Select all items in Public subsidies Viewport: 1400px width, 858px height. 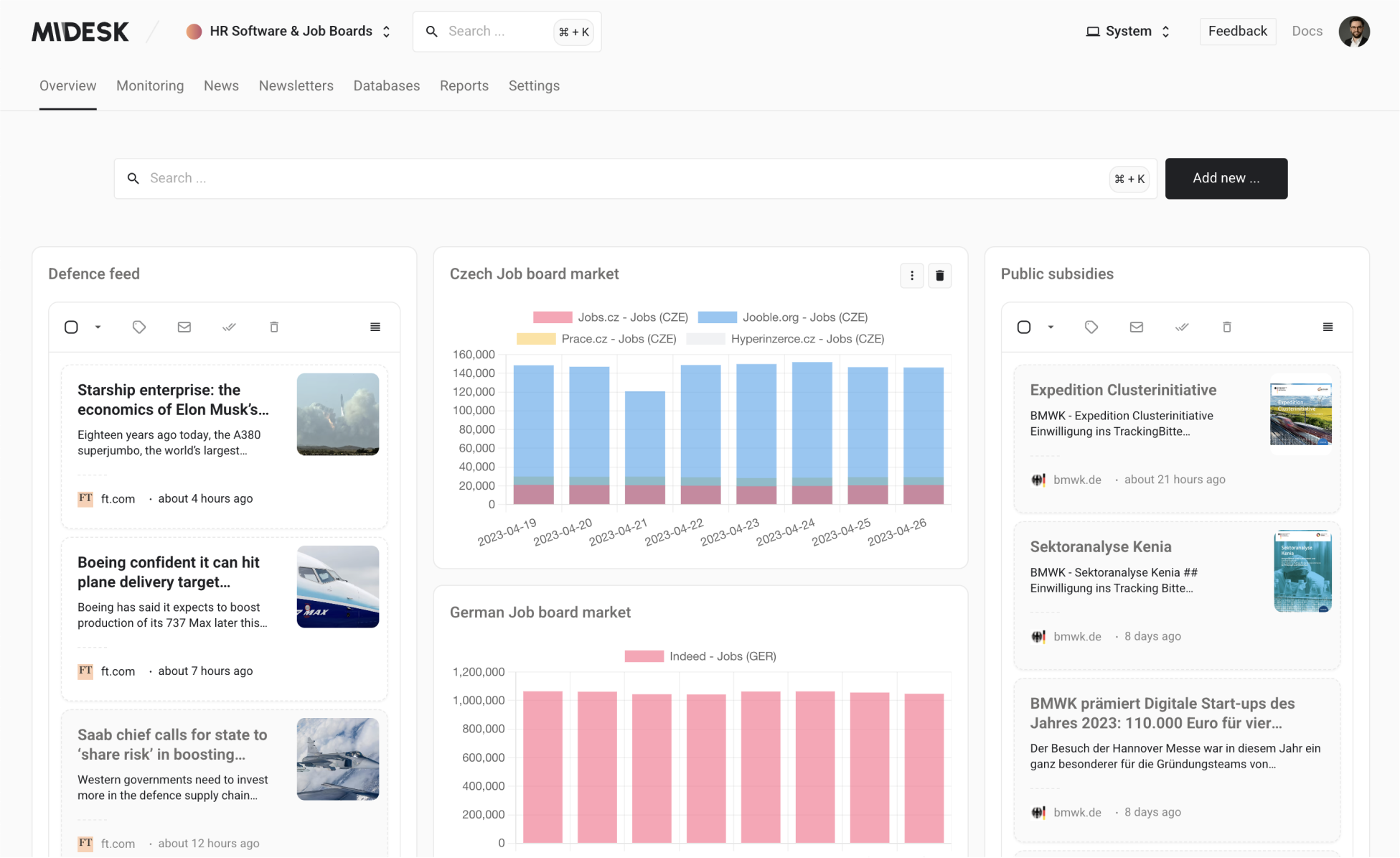(1023, 327)
